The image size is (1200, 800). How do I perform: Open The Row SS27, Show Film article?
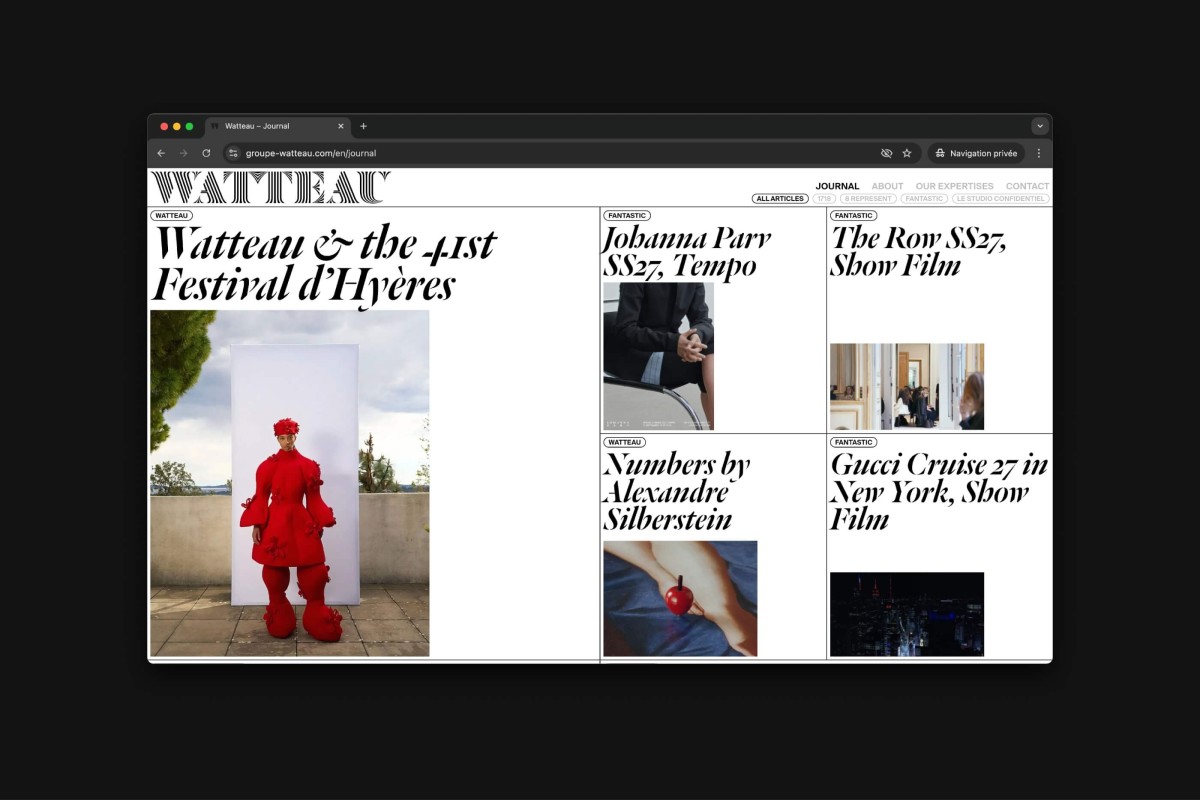tap(918, 252)
